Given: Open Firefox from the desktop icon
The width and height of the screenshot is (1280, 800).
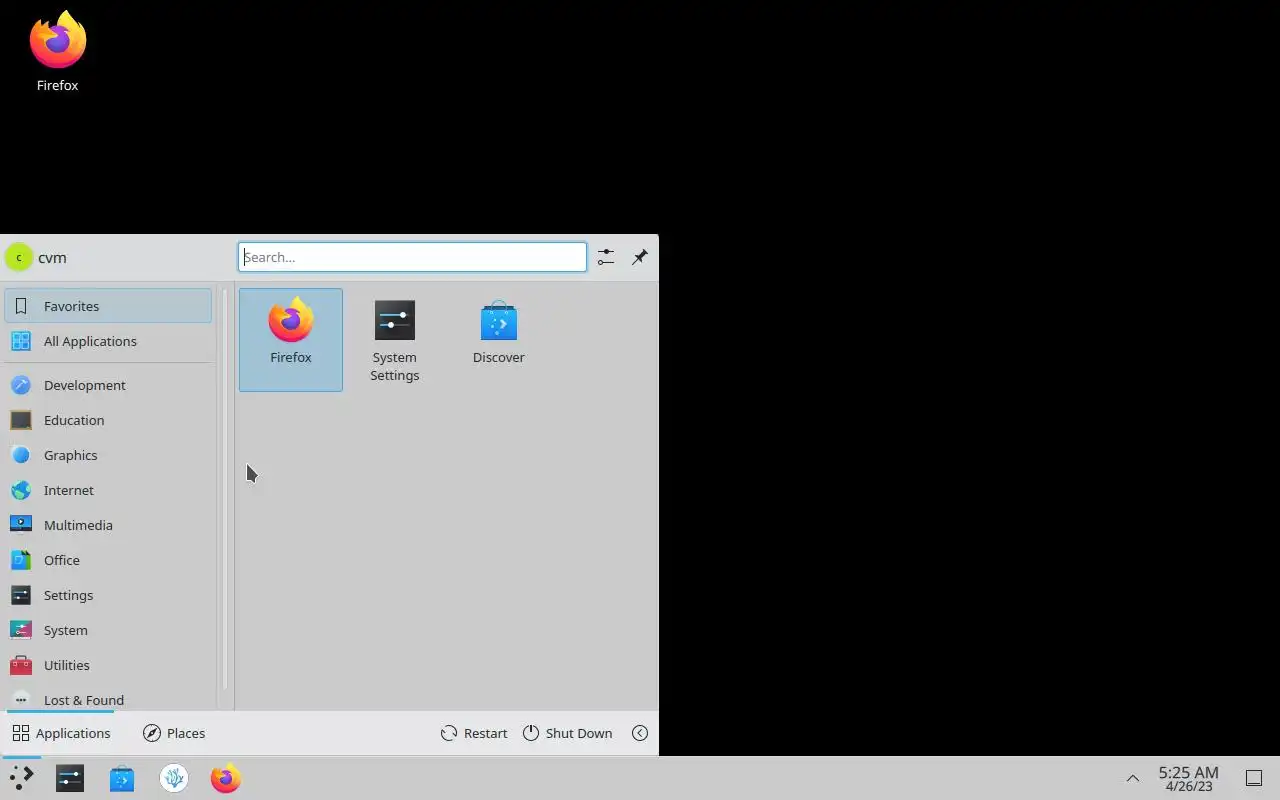Looking at the screenshot, I should pos(58,52).
